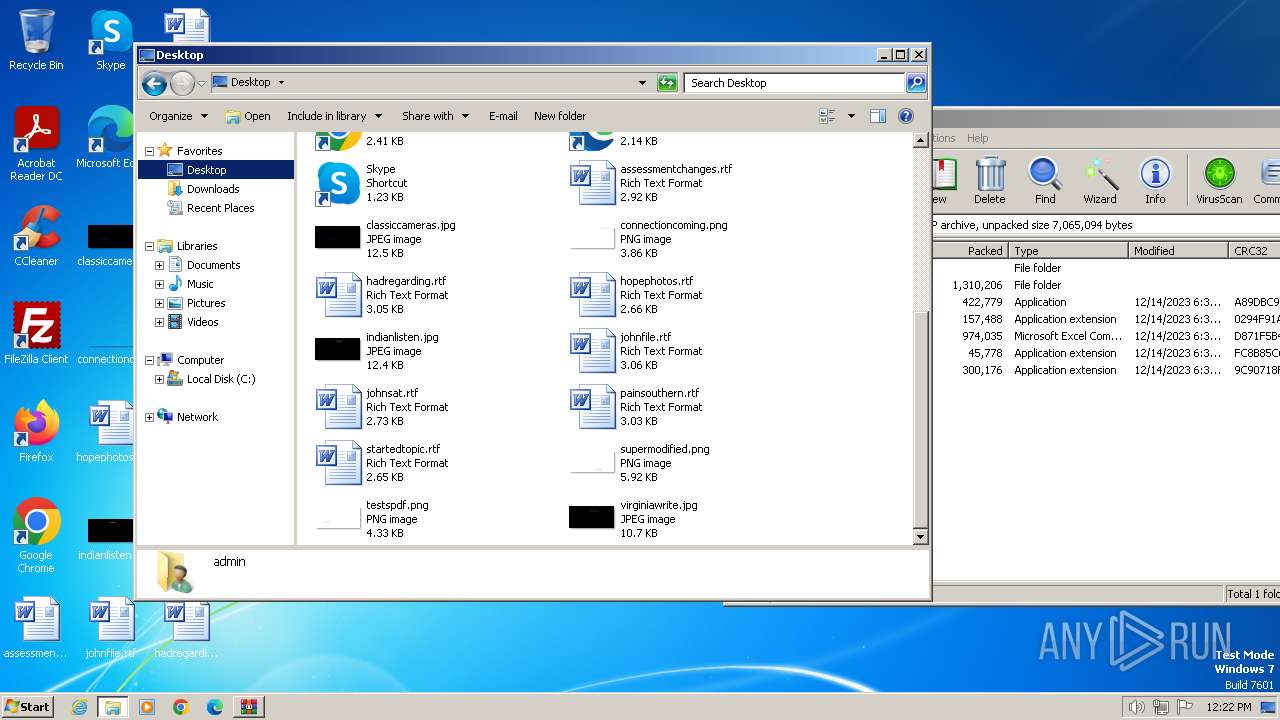Open the address bar history dropdown
The height and width of the screenshot is (720, 1280).
(x=642, y=83)
